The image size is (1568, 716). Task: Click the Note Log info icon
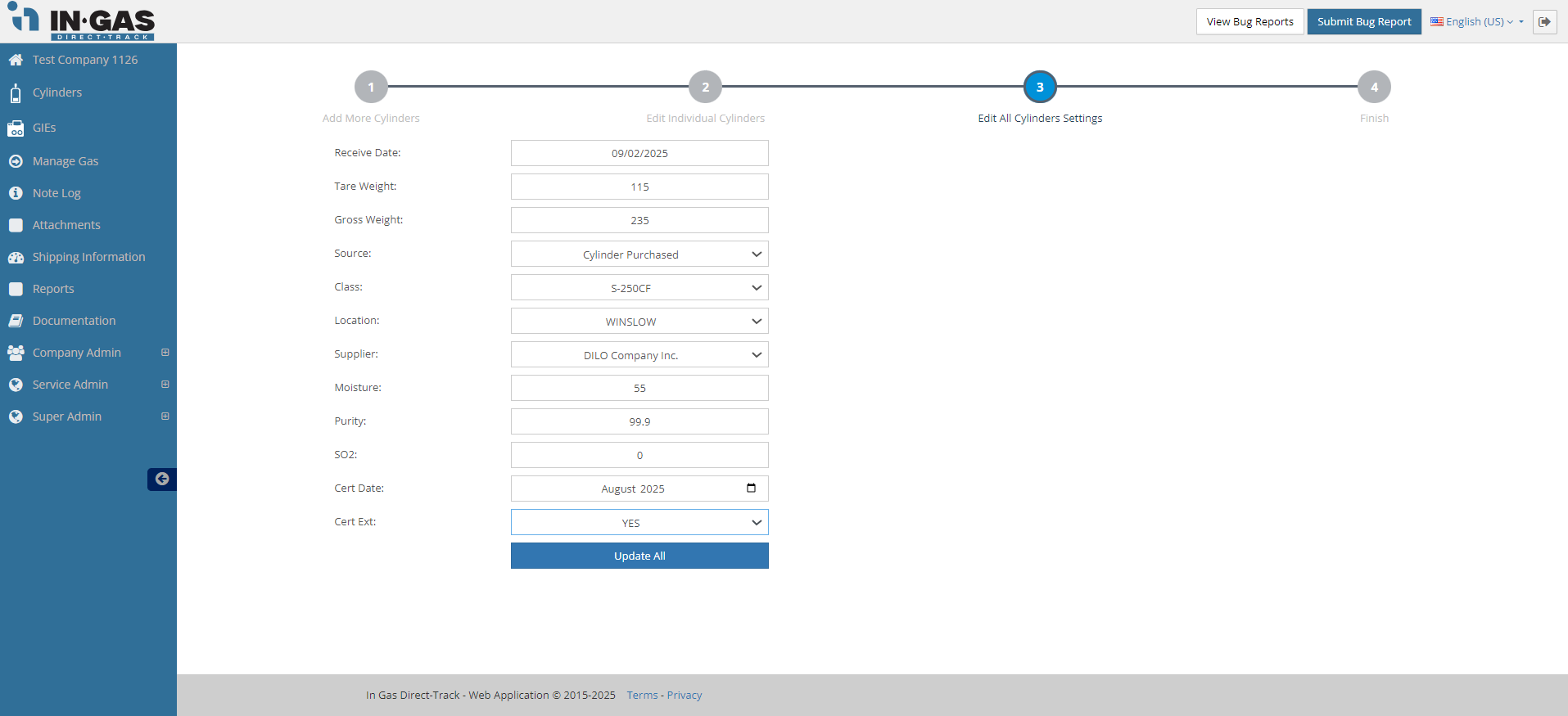pos(16,193)
